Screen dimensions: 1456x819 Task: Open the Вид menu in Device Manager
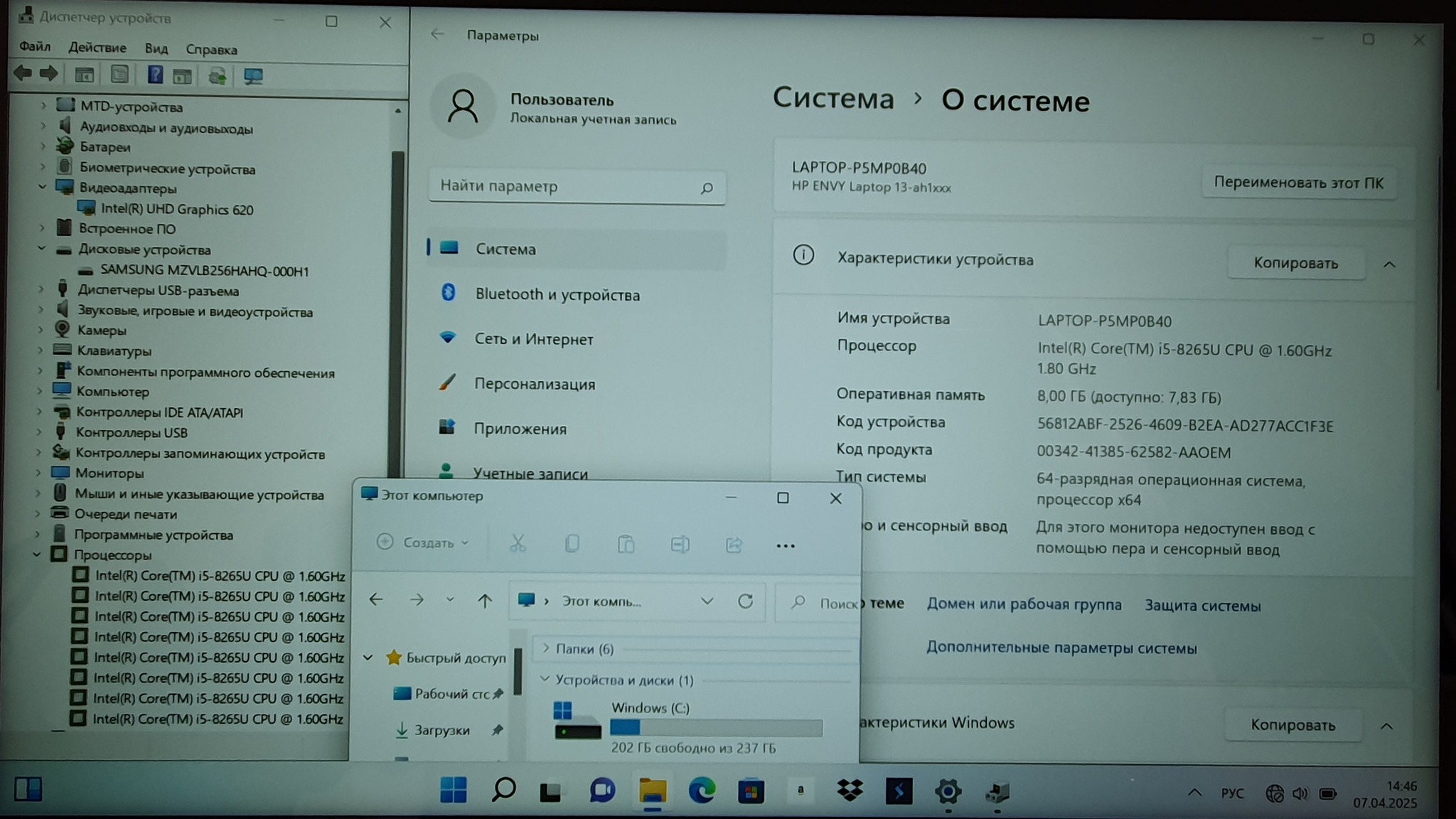(x=156, y=49)
